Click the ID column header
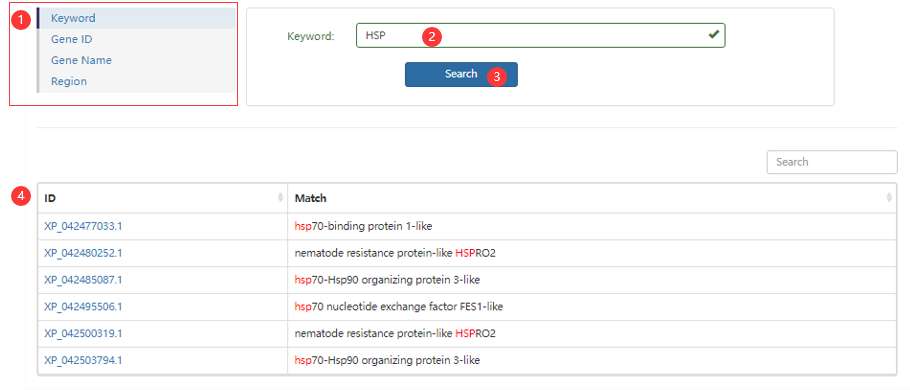 (162, 198)
